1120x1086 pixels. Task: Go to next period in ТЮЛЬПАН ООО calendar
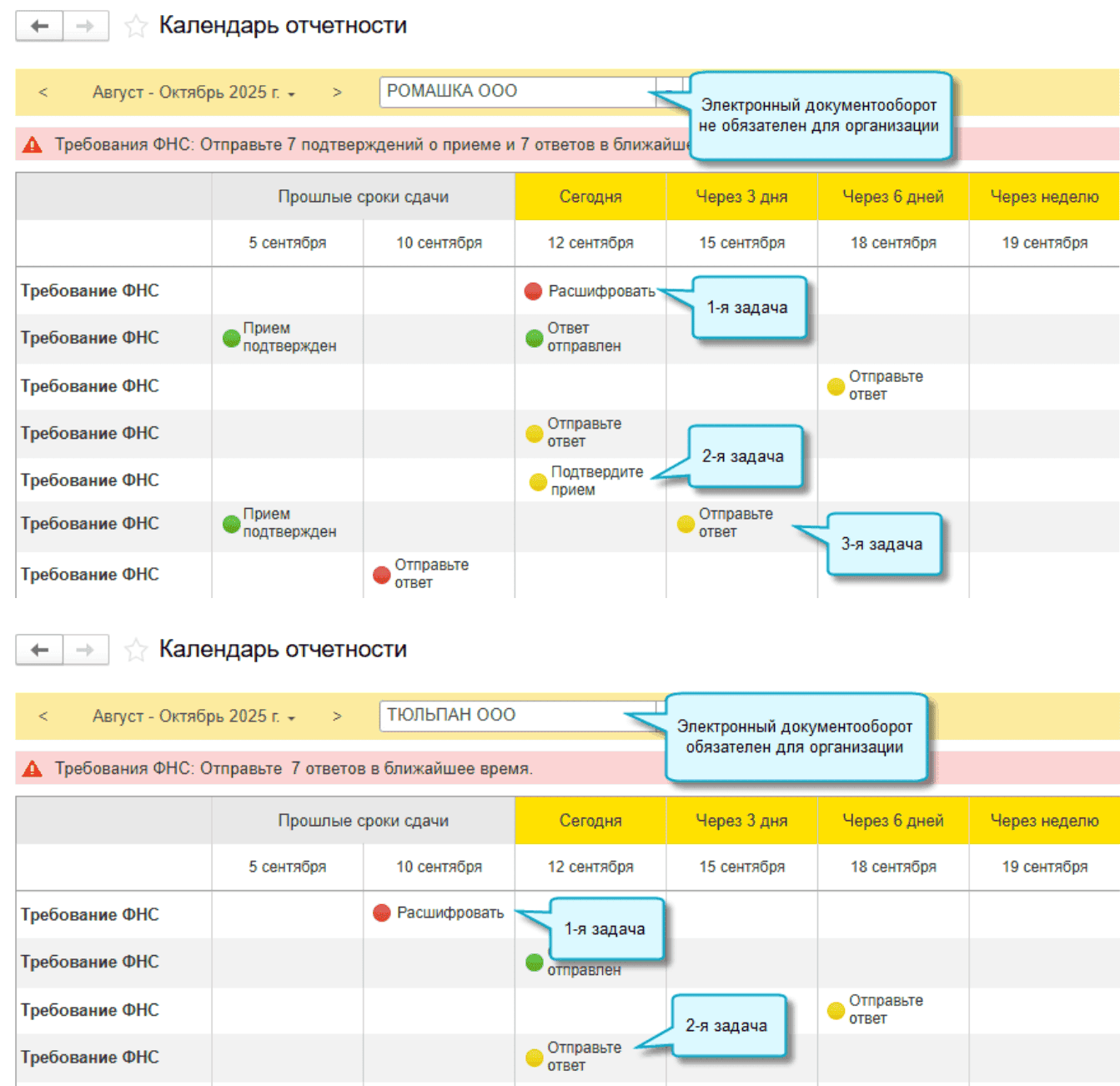point(337,716)
